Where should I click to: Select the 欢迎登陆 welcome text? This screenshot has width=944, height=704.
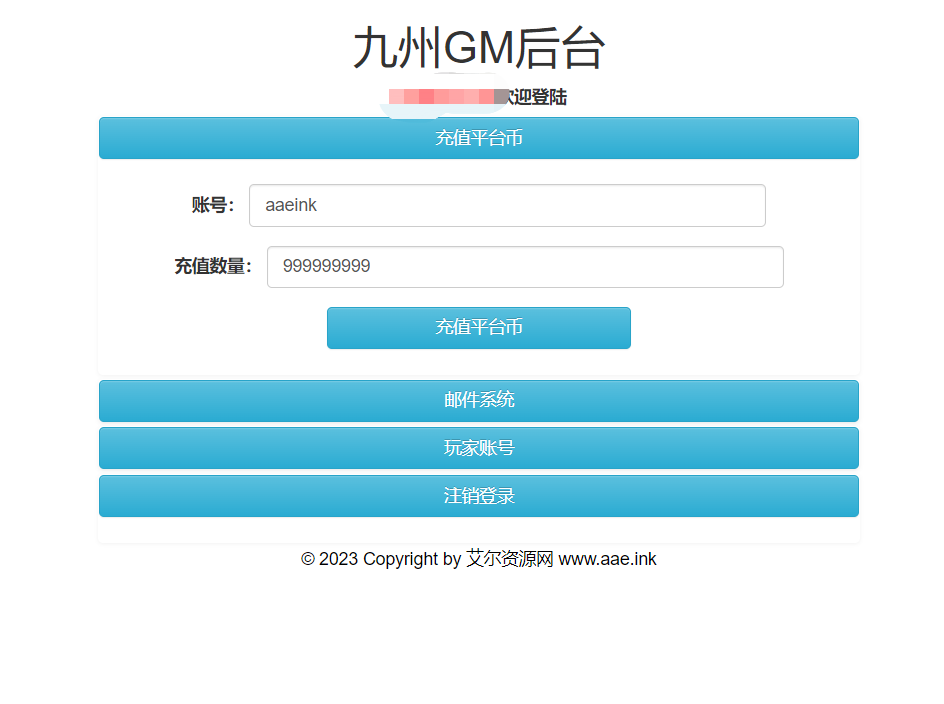point(535,97)
